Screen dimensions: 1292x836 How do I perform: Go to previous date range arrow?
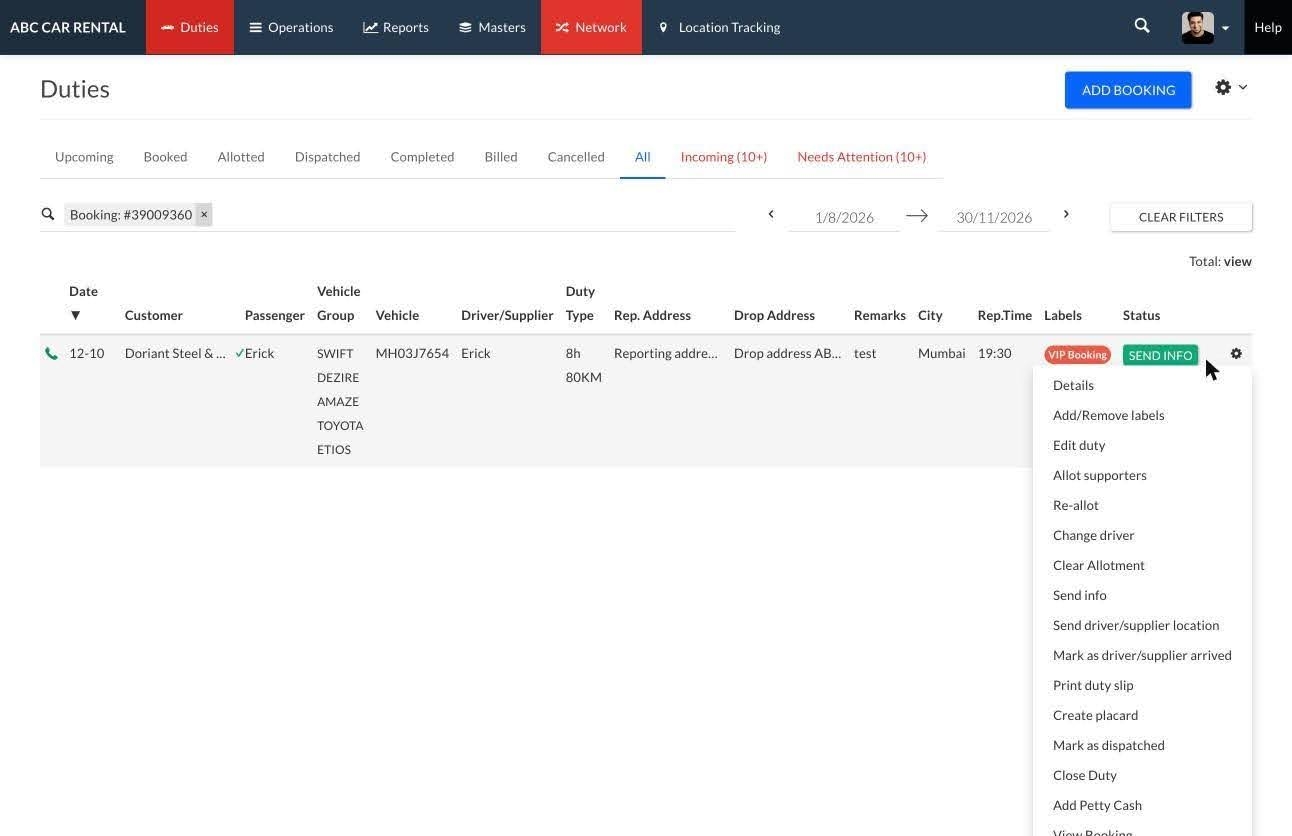click(771, 214)
